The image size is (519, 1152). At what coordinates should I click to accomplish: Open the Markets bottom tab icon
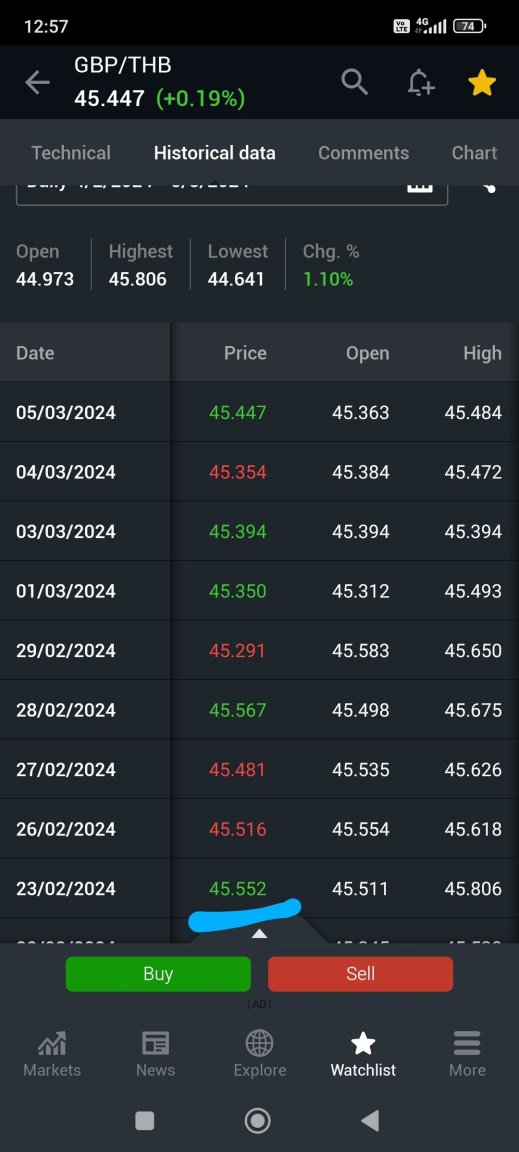point(51,1043)
